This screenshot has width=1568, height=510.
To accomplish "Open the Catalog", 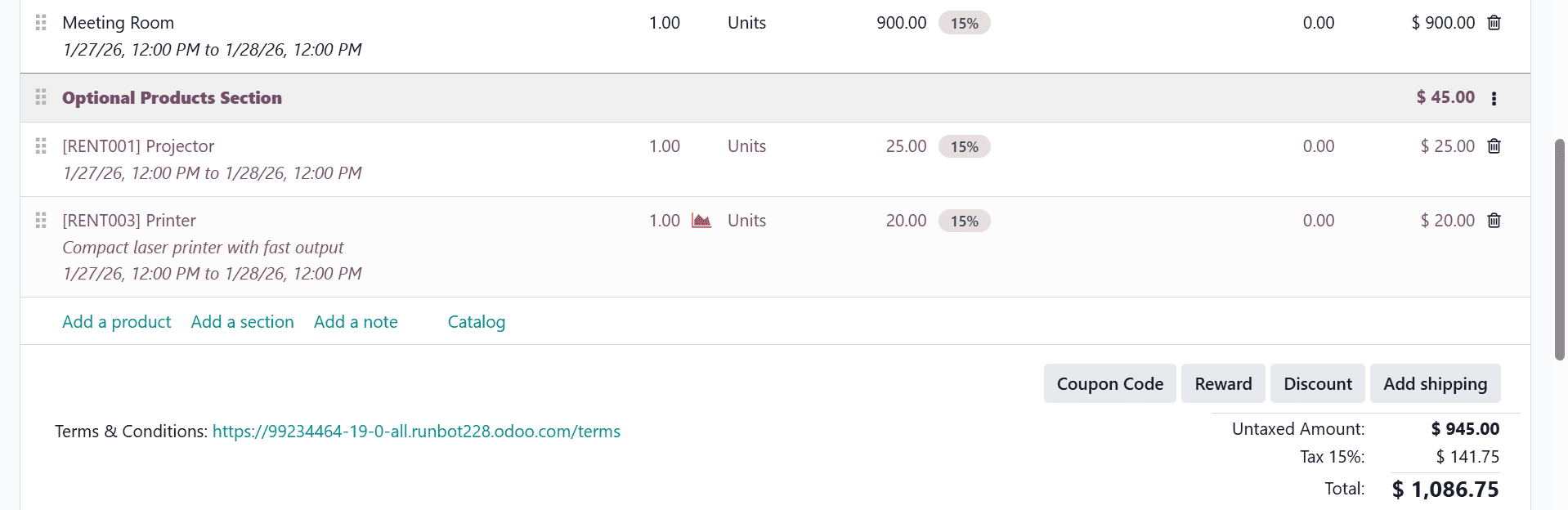I will [477, 321].
